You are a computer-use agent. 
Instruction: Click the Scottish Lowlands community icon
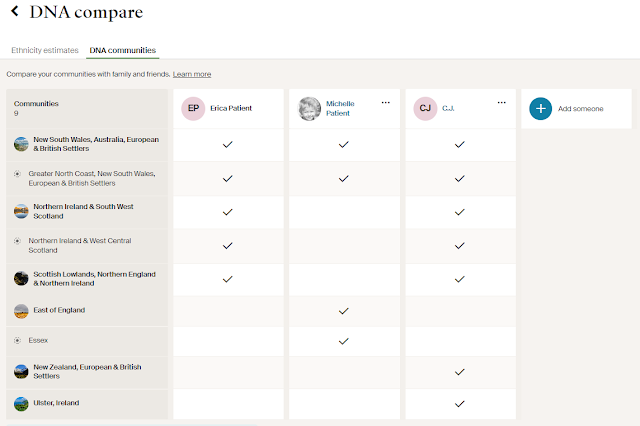21,278
